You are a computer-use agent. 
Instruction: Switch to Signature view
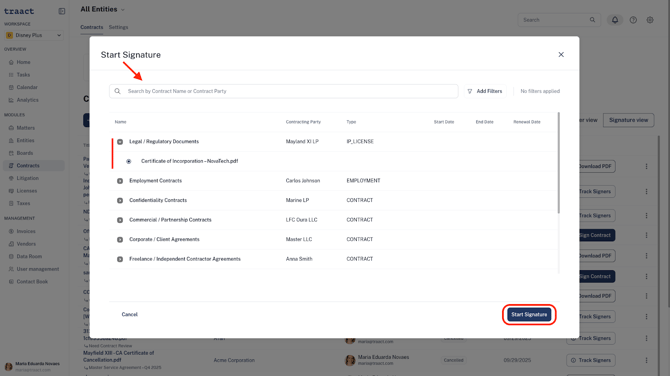click(x=629, y=120)
